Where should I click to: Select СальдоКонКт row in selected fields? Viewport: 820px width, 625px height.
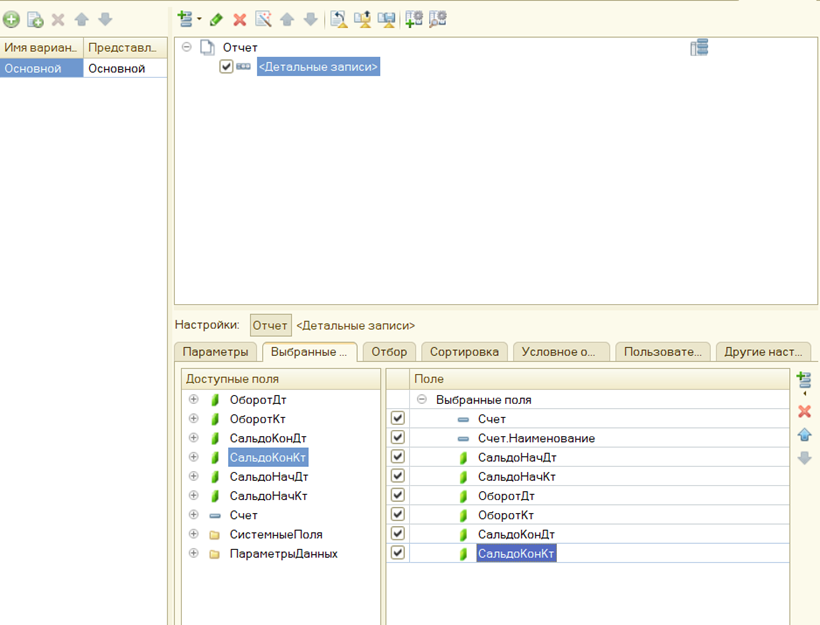tap(588, 553)
